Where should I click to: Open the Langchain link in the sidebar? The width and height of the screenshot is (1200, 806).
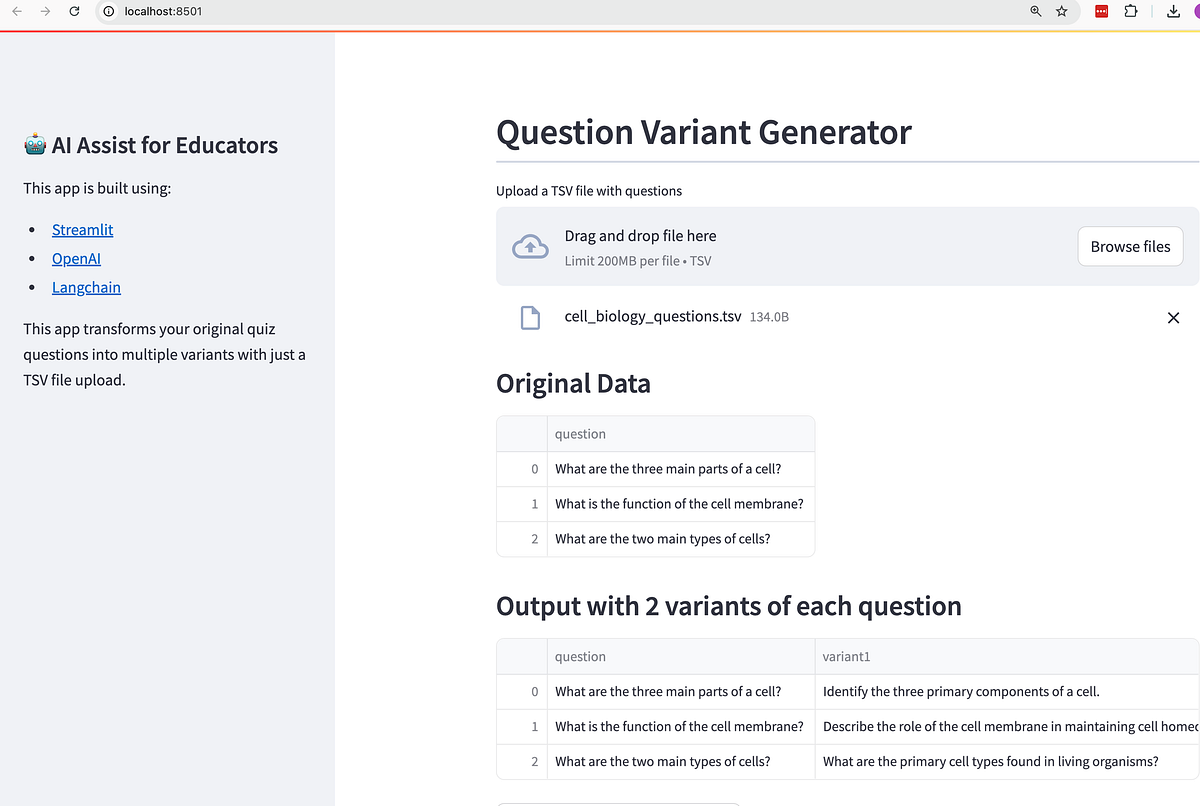pyautogui.click(x=86, y=287)
